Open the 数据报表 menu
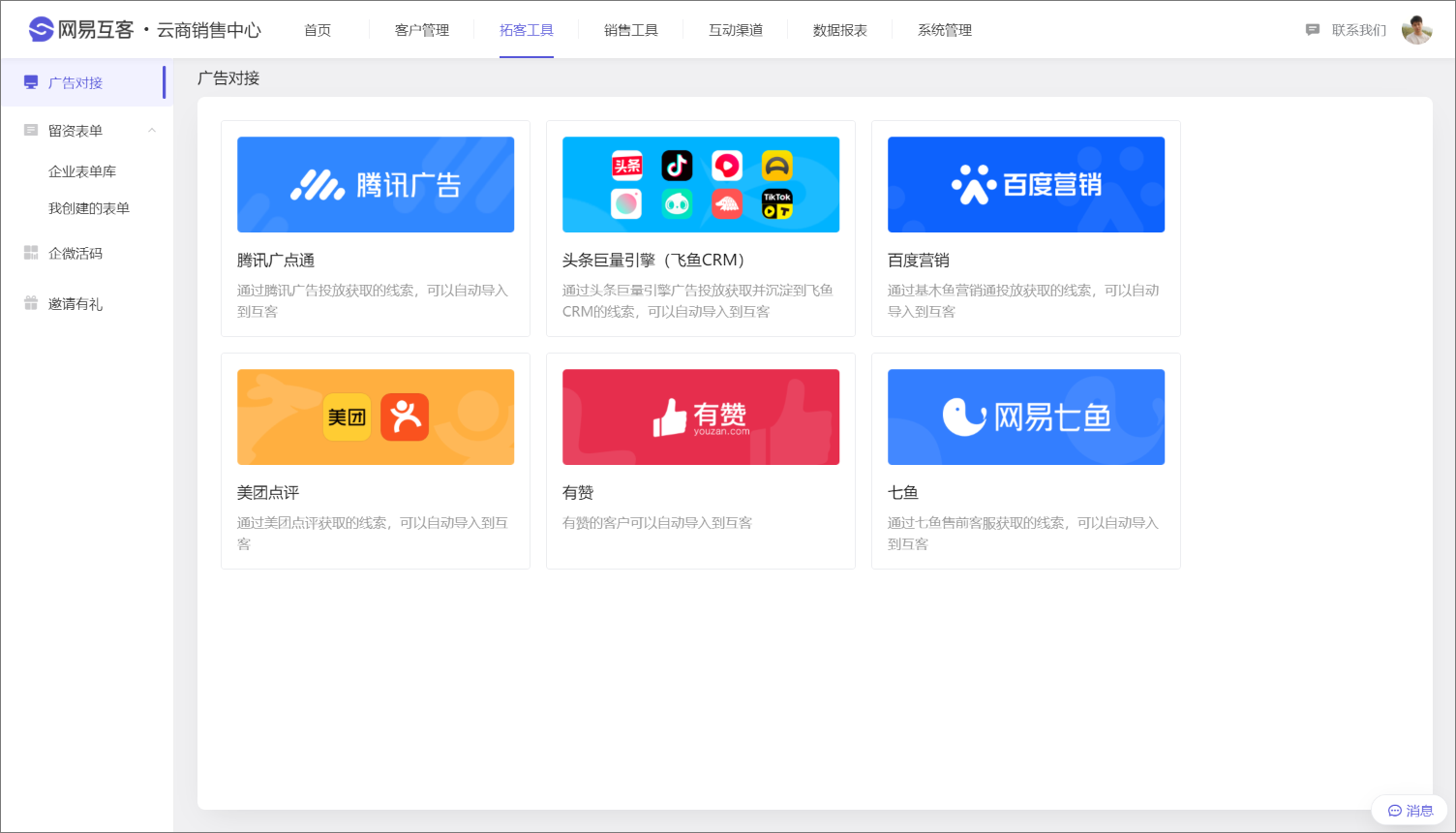This screenshot has height=833, width=1456. point(840,30)
